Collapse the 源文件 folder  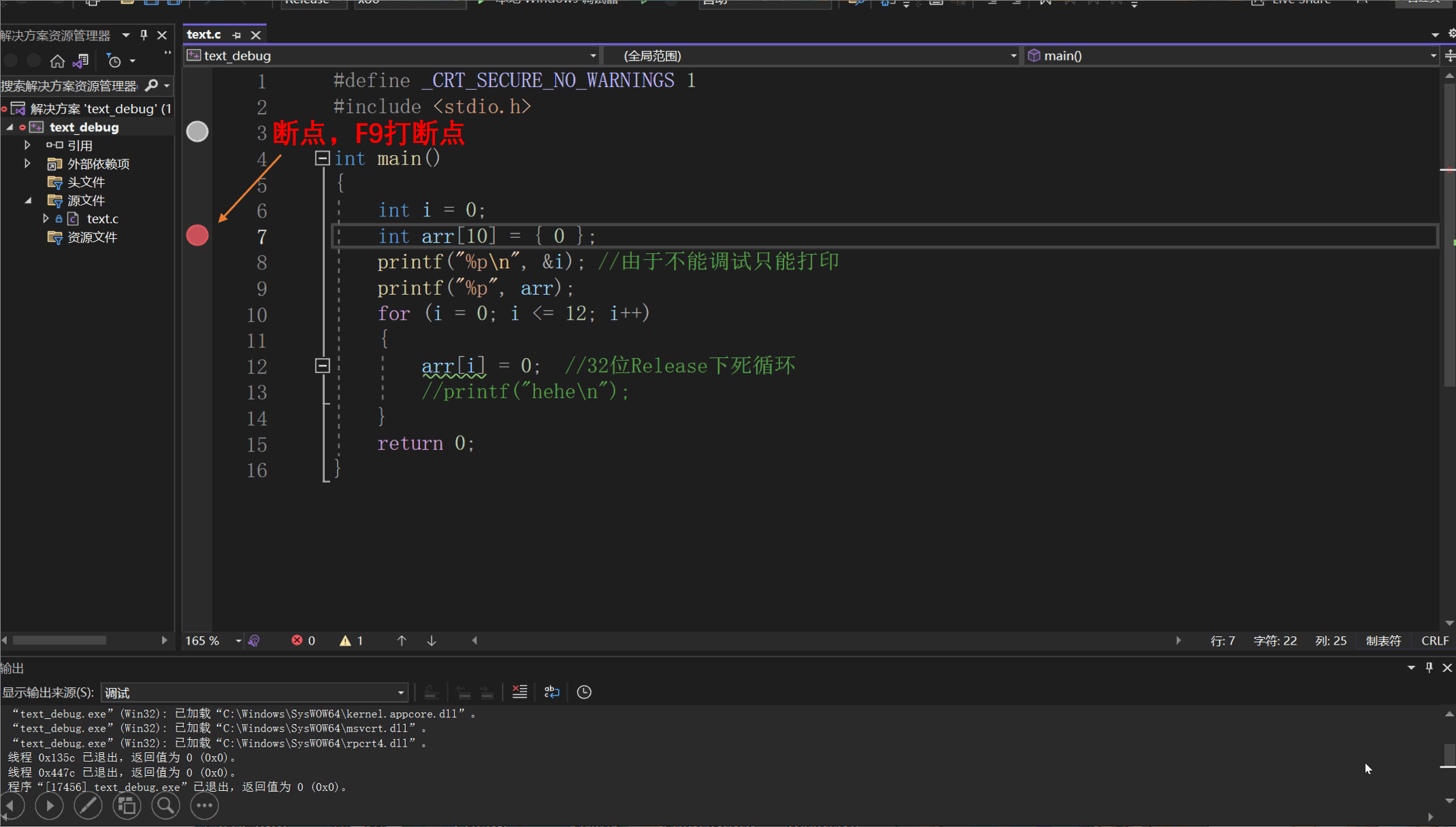[x=28, y=201]
